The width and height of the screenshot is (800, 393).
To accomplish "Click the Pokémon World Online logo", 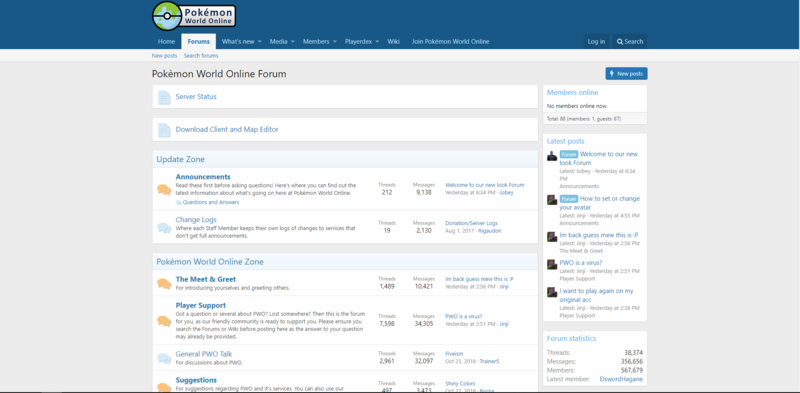I will coord(194,16).
